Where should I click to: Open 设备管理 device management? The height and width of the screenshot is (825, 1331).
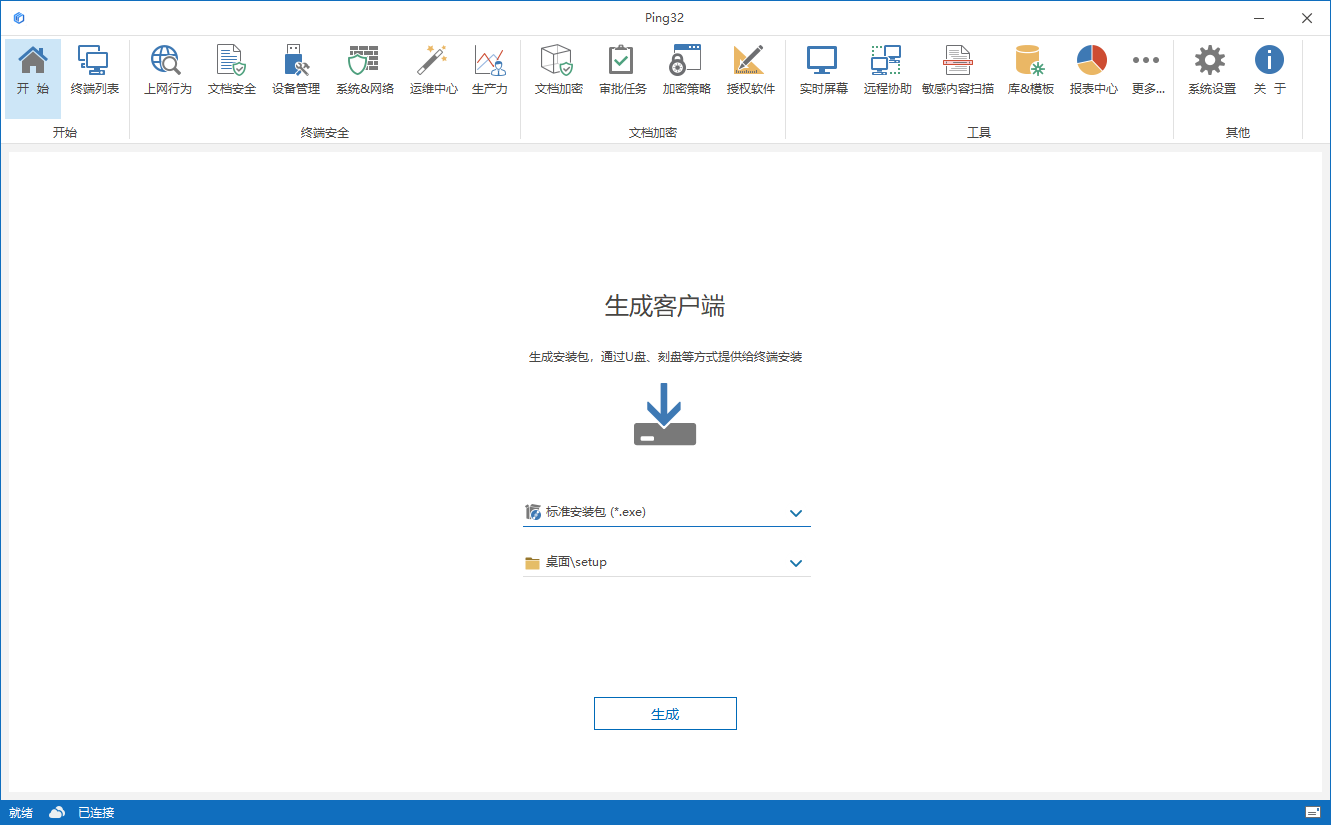click(296, 71)
